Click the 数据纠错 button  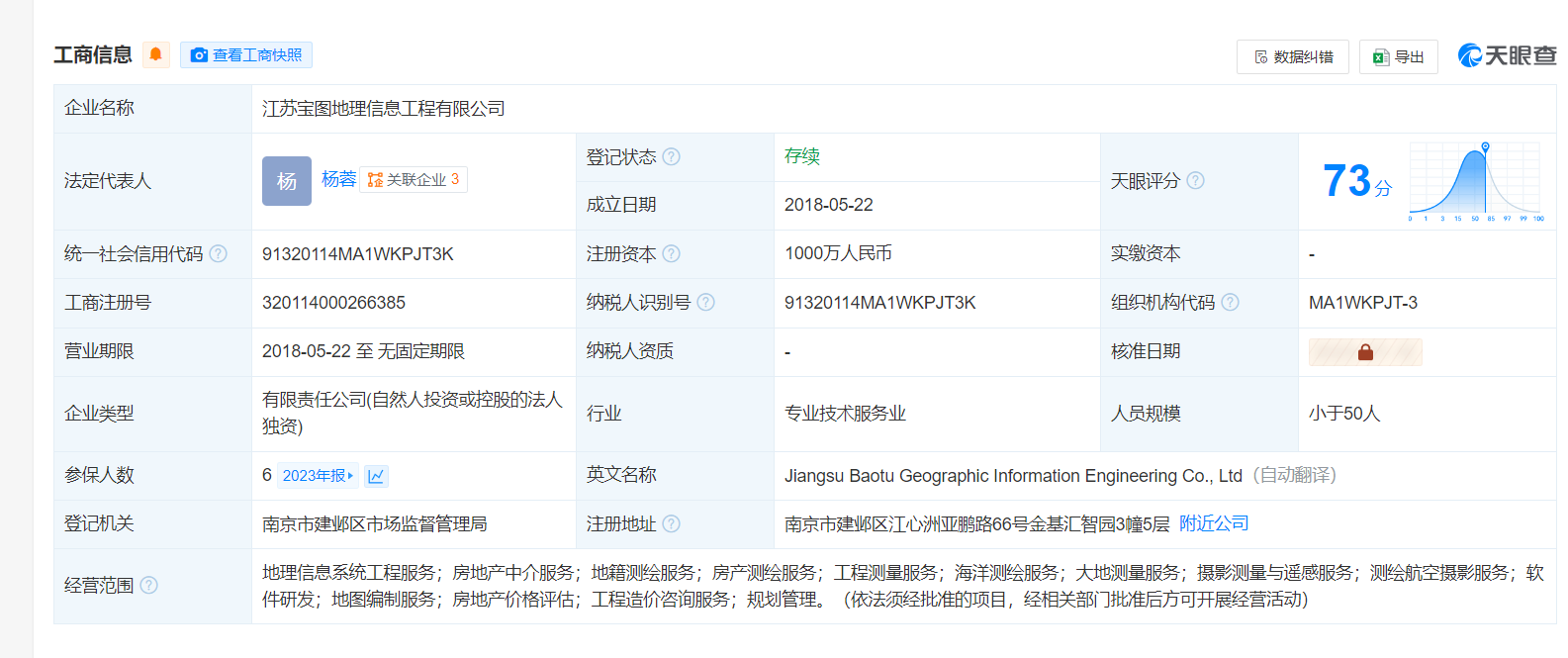point(1292,56)
